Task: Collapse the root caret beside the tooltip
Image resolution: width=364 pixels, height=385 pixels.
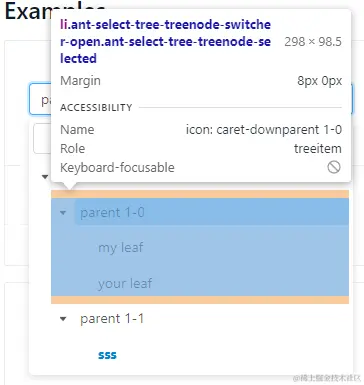Action: coord(45,177)
